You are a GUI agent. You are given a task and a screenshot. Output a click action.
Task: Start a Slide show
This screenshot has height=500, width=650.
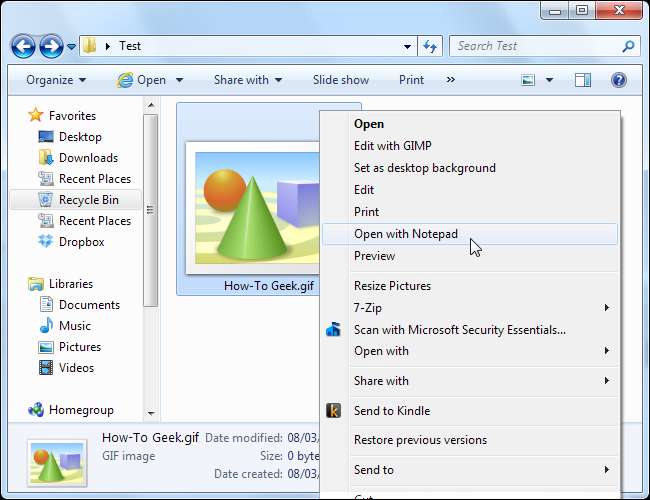coord(341,80)
